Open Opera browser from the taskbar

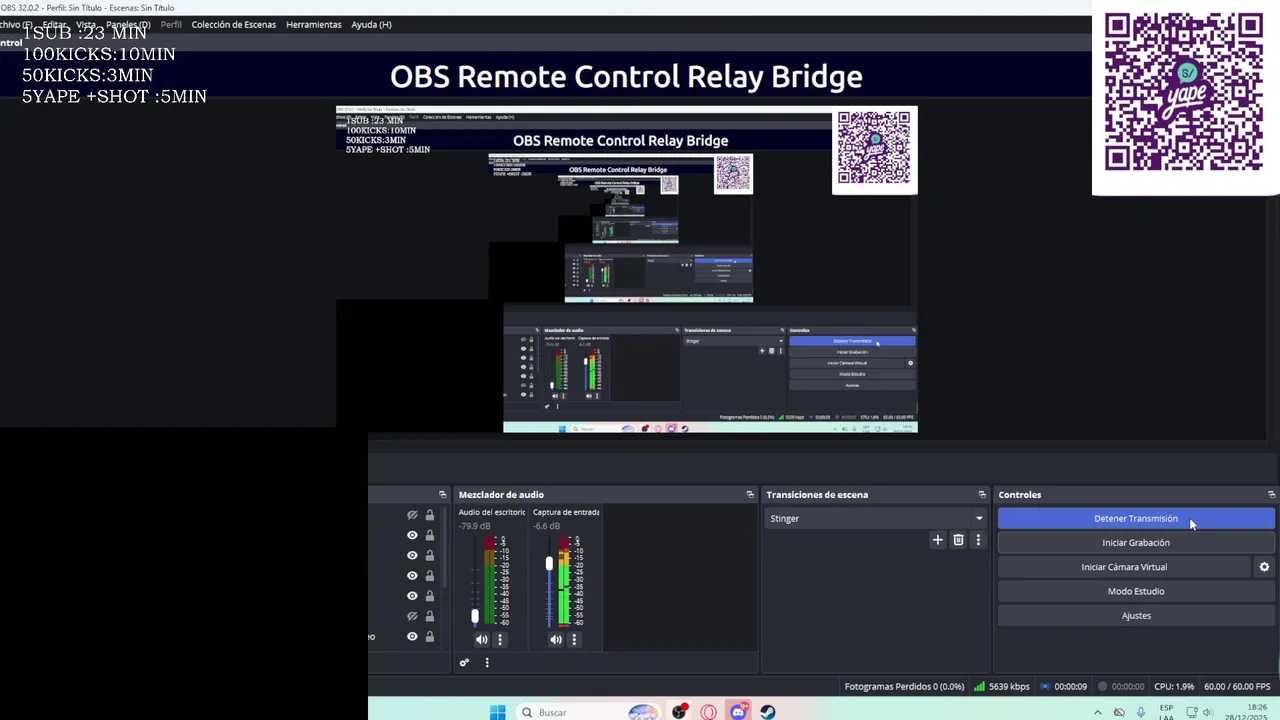click(709, 712)
